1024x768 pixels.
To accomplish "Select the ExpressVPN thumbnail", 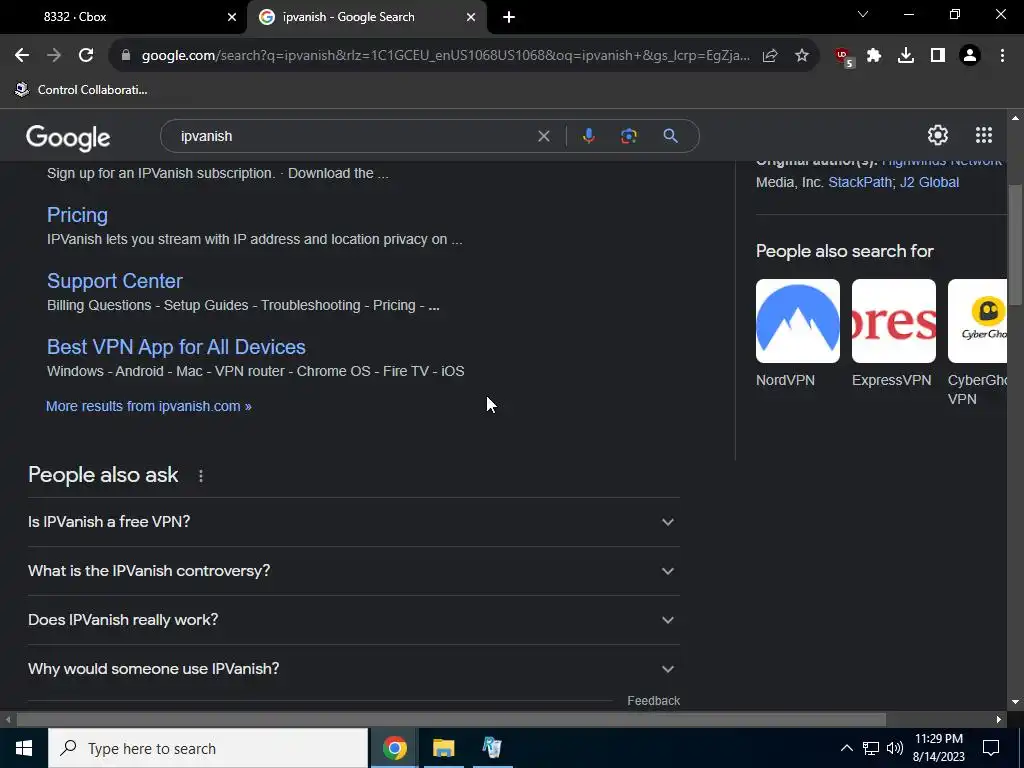I will [x=893, y=321].
